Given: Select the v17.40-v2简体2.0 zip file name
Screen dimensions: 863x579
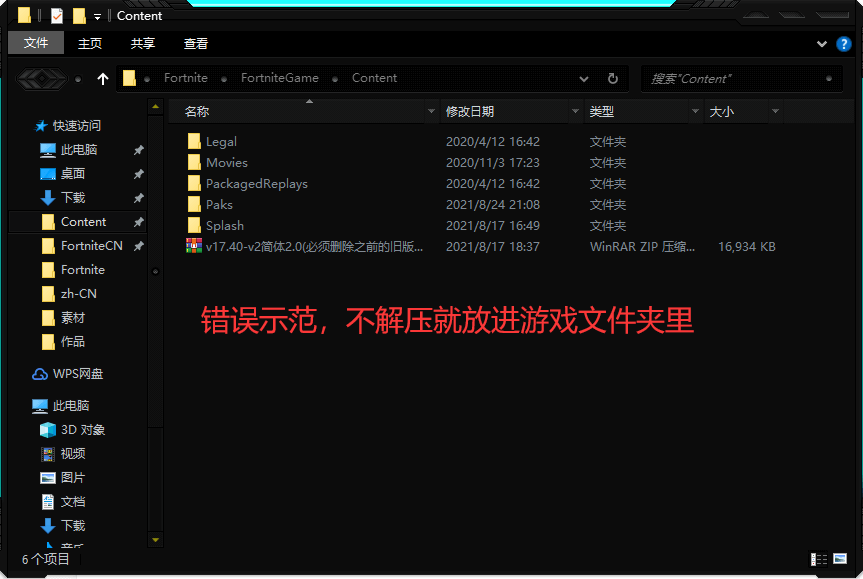Looking at the screenshot, I should (314, 247).
